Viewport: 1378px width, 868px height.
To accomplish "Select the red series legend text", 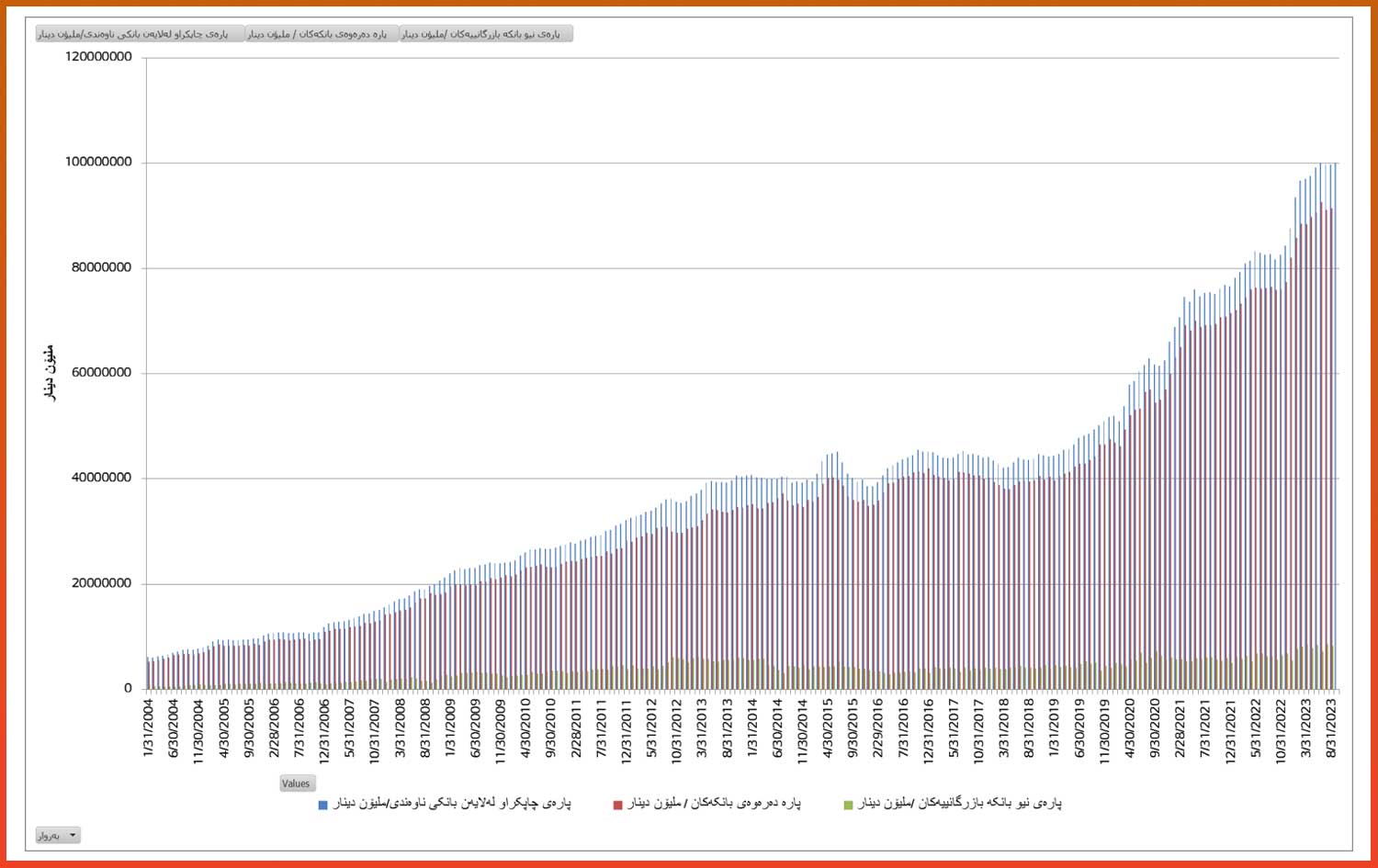I will tap(714, 804).
